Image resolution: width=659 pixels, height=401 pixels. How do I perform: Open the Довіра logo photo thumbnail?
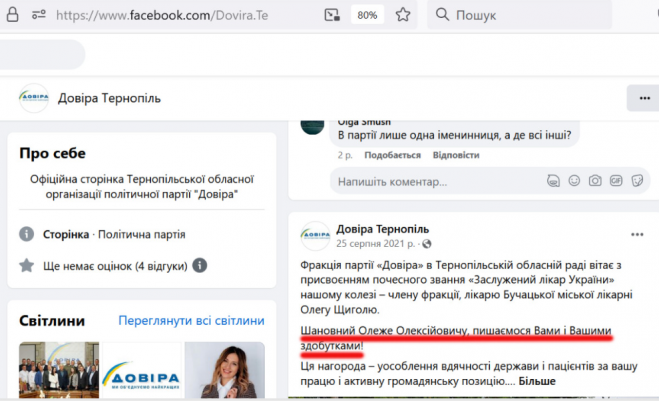[142, 370]
